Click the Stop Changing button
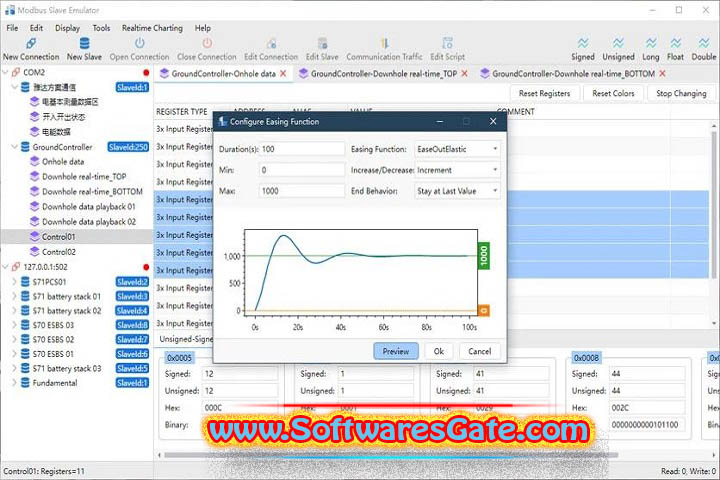 coord(681,93)
